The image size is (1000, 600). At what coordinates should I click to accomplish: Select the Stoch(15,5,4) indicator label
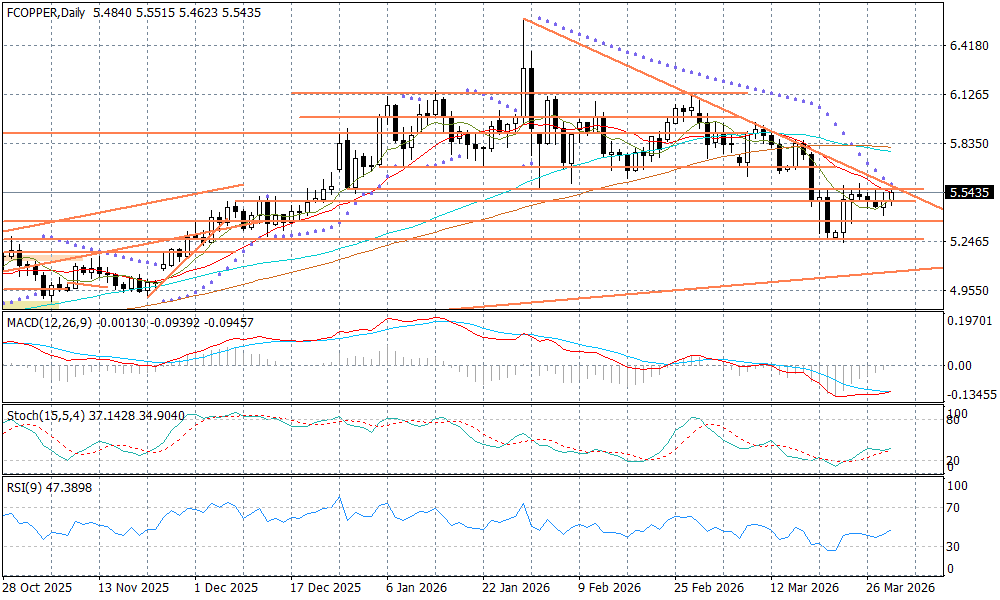coord(40,414)
